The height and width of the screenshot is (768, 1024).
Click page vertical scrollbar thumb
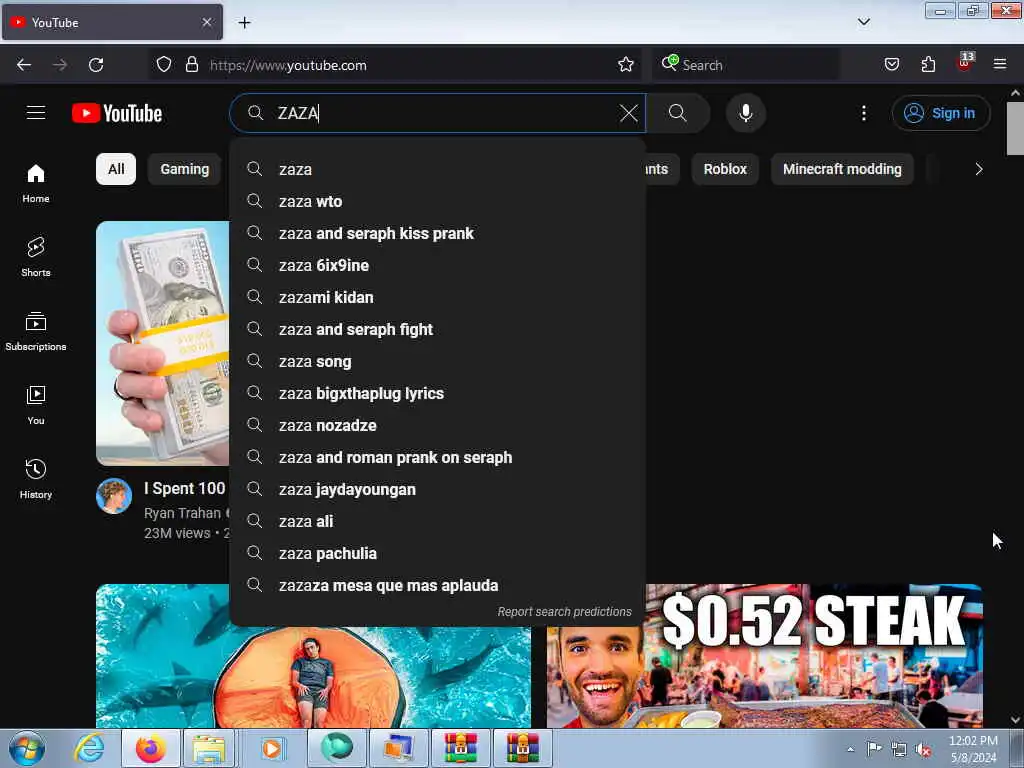click(x=1015, y=129)
